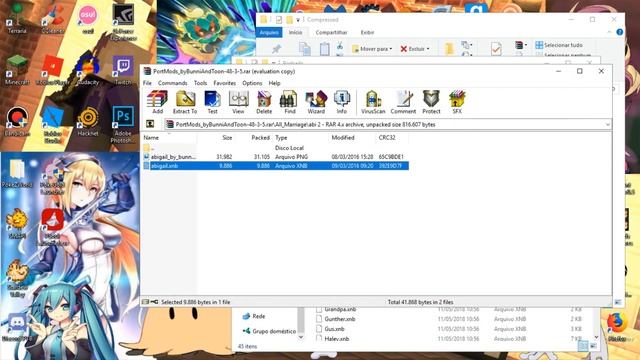Click the SFX toolbar icon

[457, 102]
